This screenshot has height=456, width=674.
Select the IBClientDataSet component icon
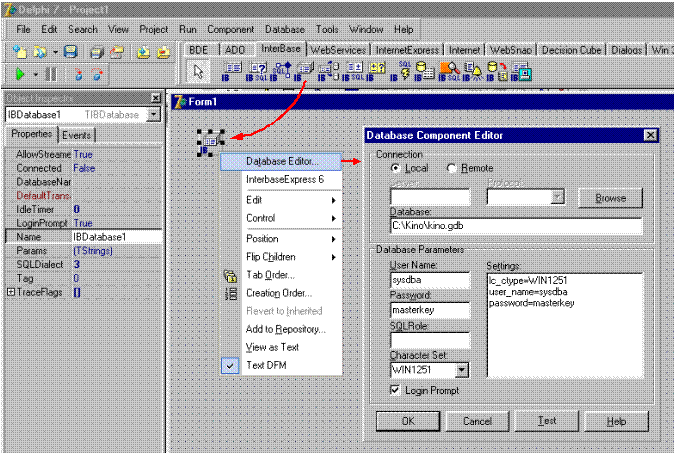click(x=521, y=71)
